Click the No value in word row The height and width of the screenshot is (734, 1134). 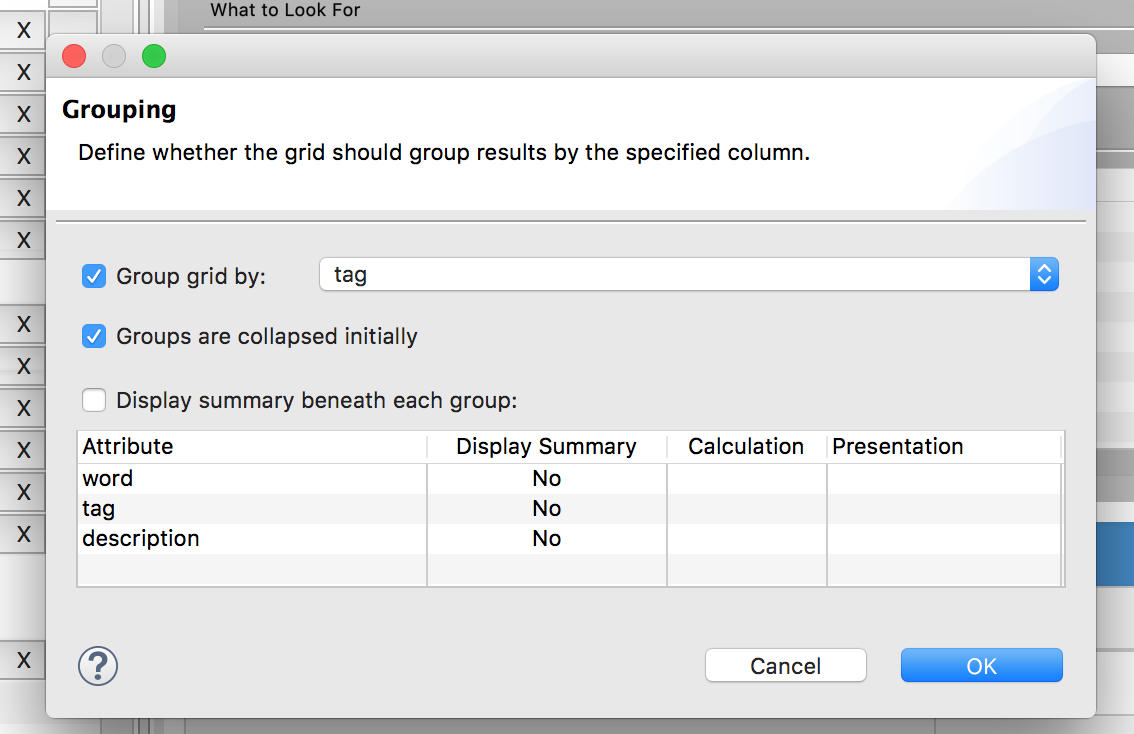[547, 479]
